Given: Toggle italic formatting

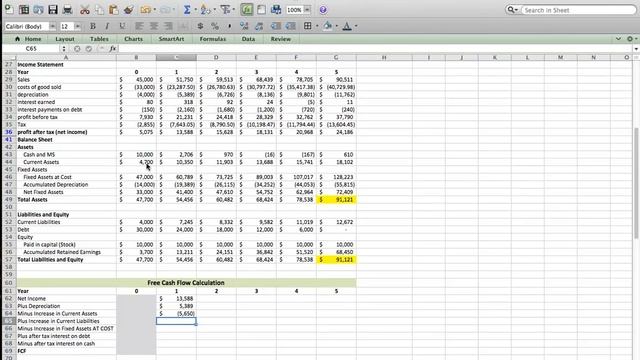Looking at the screenshot, I should [x=107, y=26].
